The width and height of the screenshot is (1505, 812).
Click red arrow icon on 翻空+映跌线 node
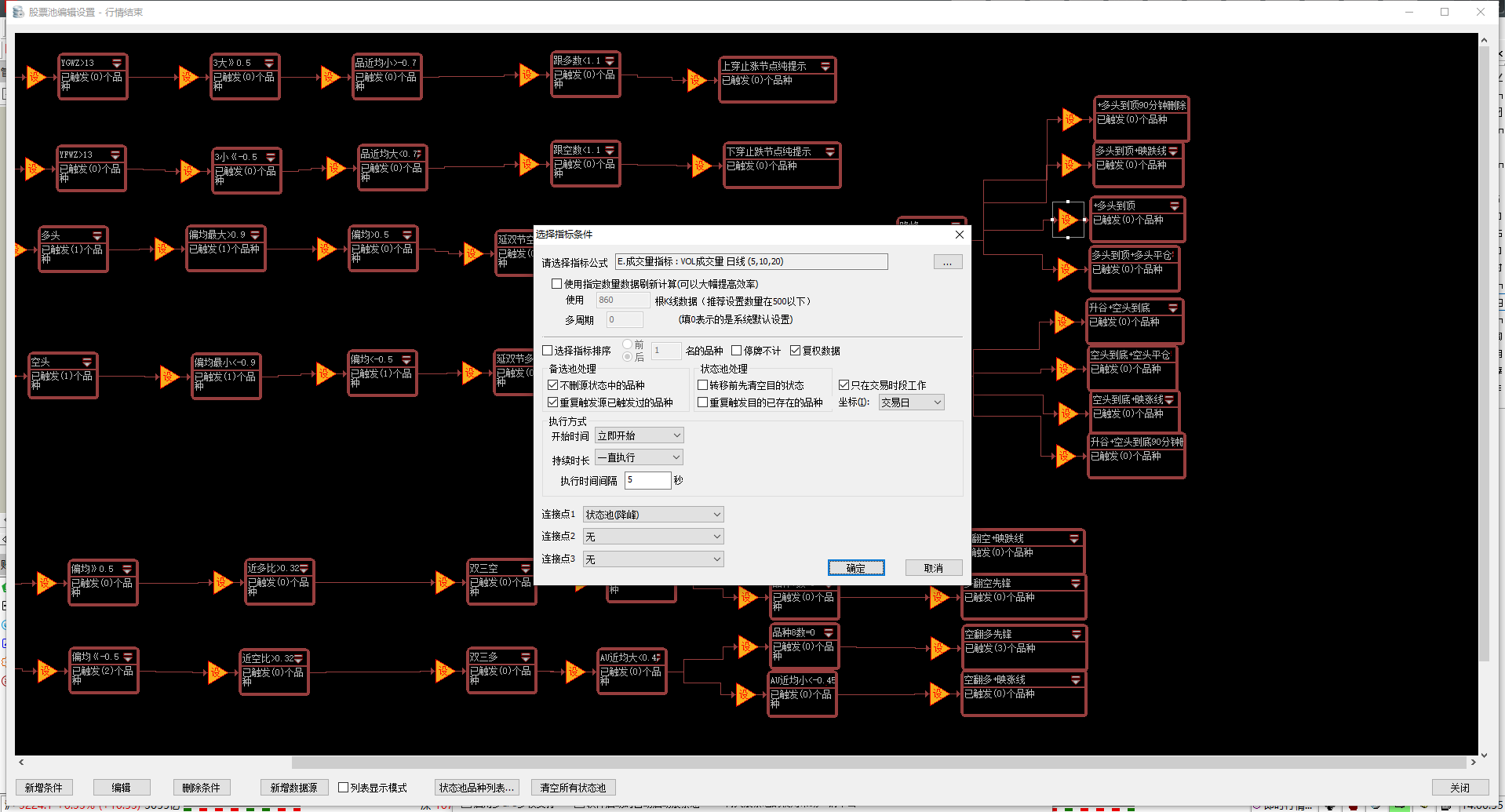coord(1074,539)
